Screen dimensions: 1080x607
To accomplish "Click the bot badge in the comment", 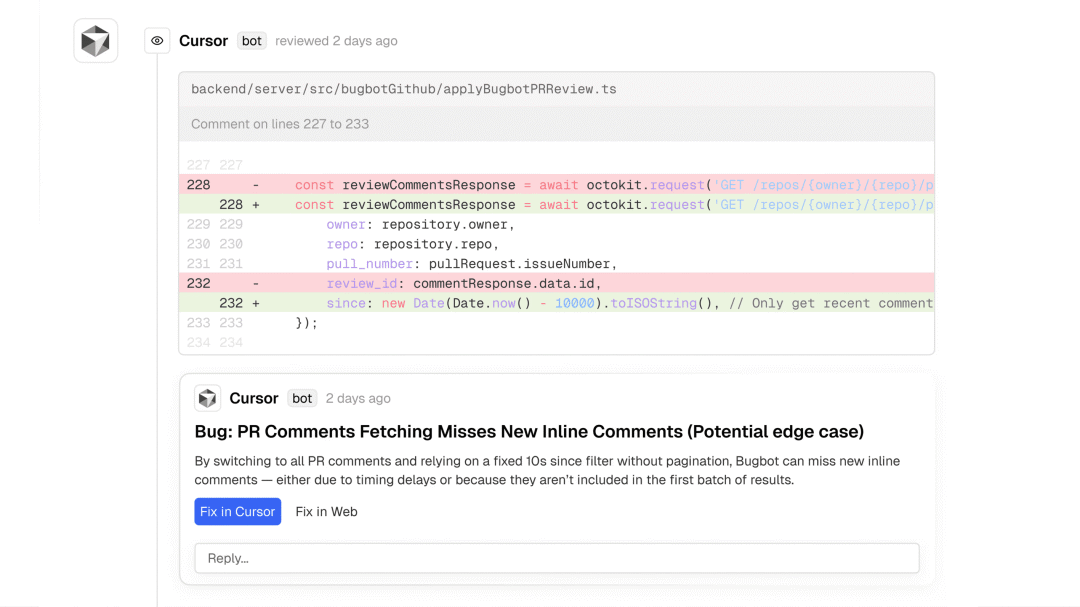I will [302, 398].
